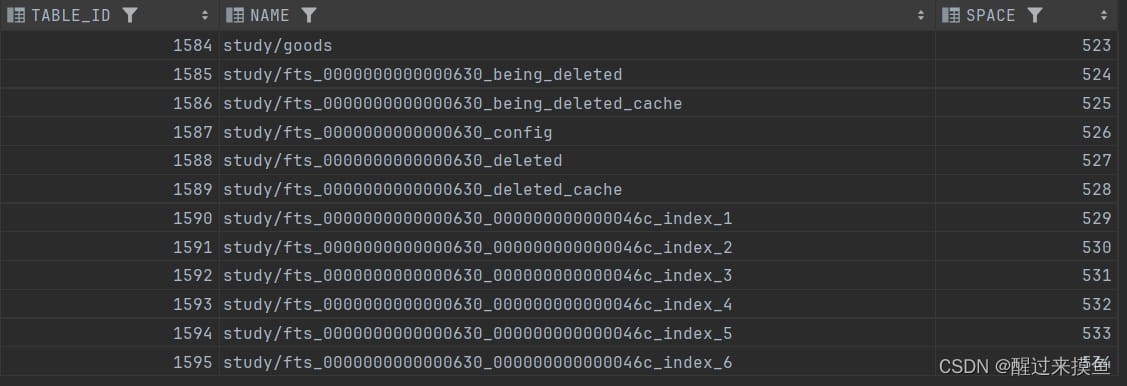
Task: Select cell ending with being_deleted_cache
Action: 576,103
